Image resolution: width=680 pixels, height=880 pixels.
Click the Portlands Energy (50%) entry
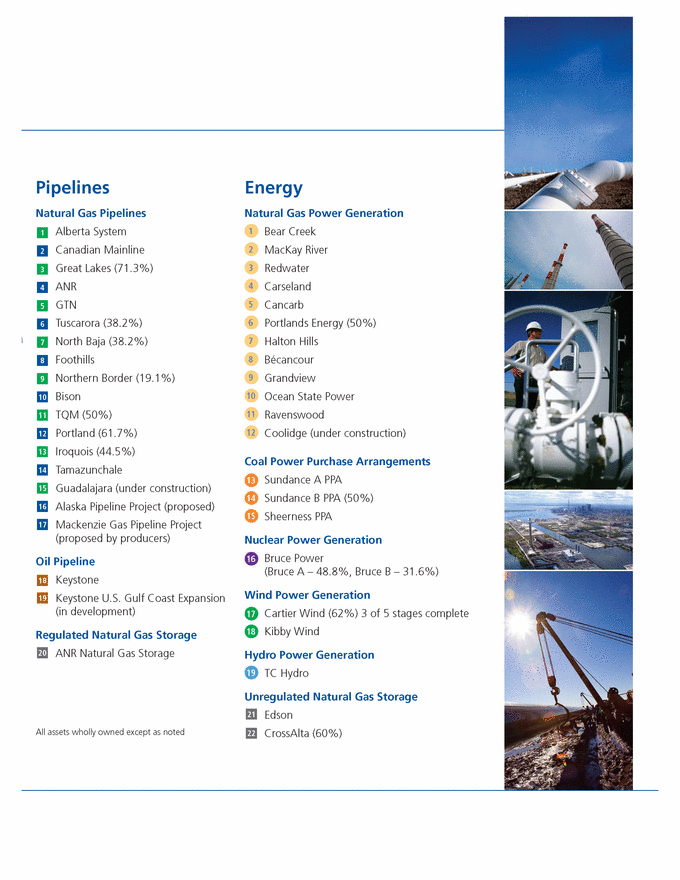(x=320, y=323)
